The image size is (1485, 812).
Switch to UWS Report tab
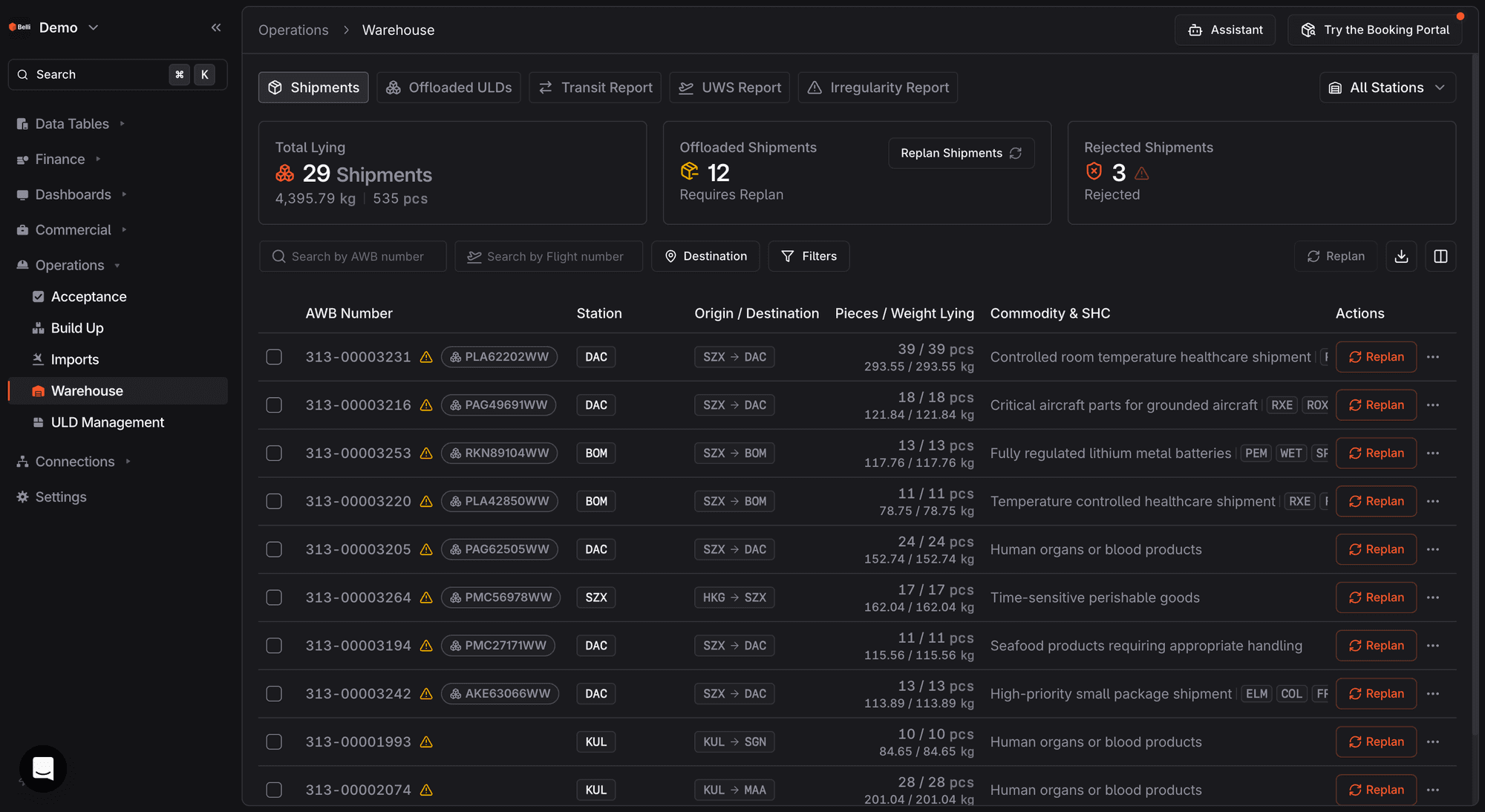729,88
